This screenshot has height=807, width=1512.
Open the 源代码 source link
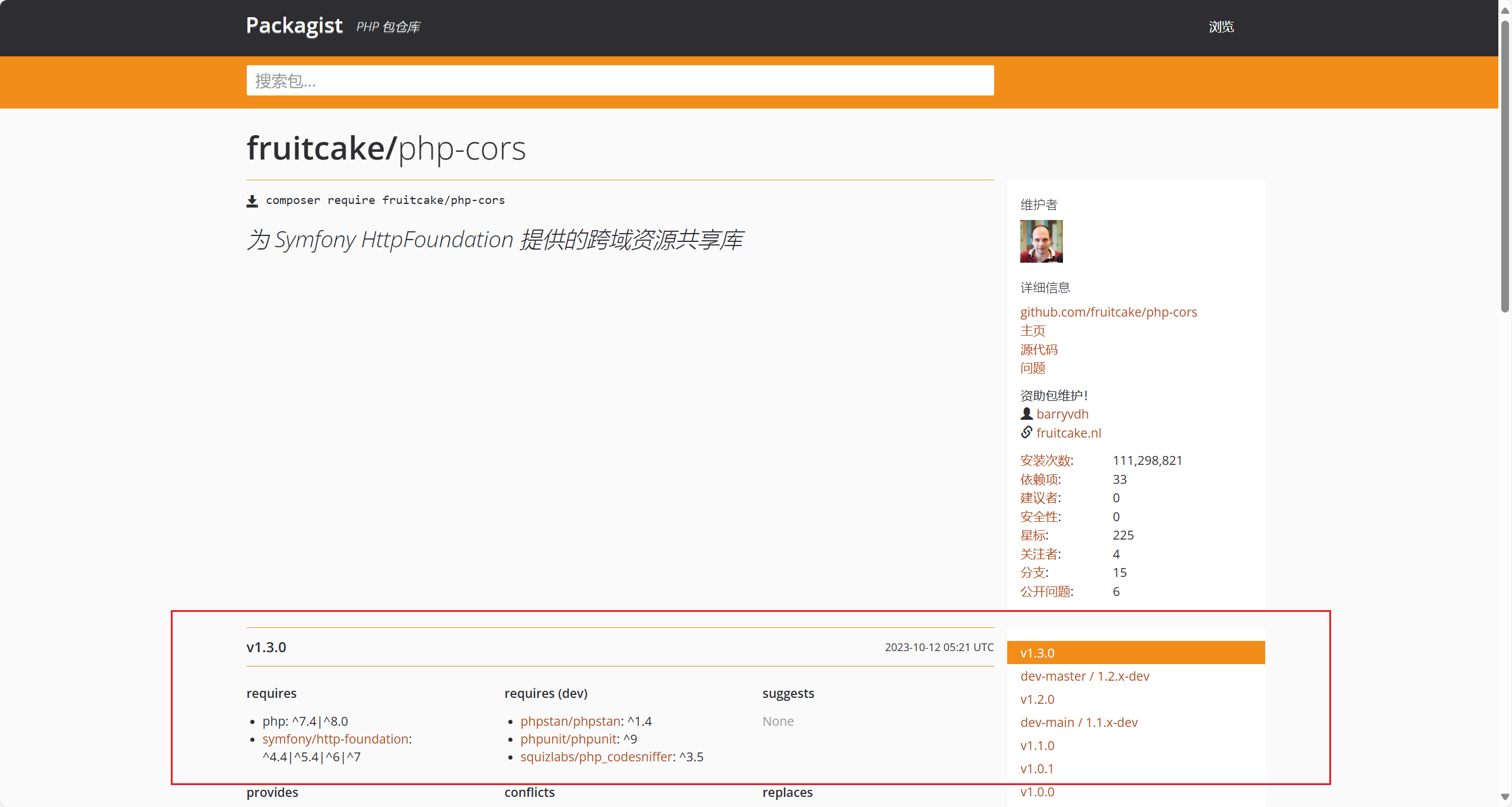[1038, 349]
